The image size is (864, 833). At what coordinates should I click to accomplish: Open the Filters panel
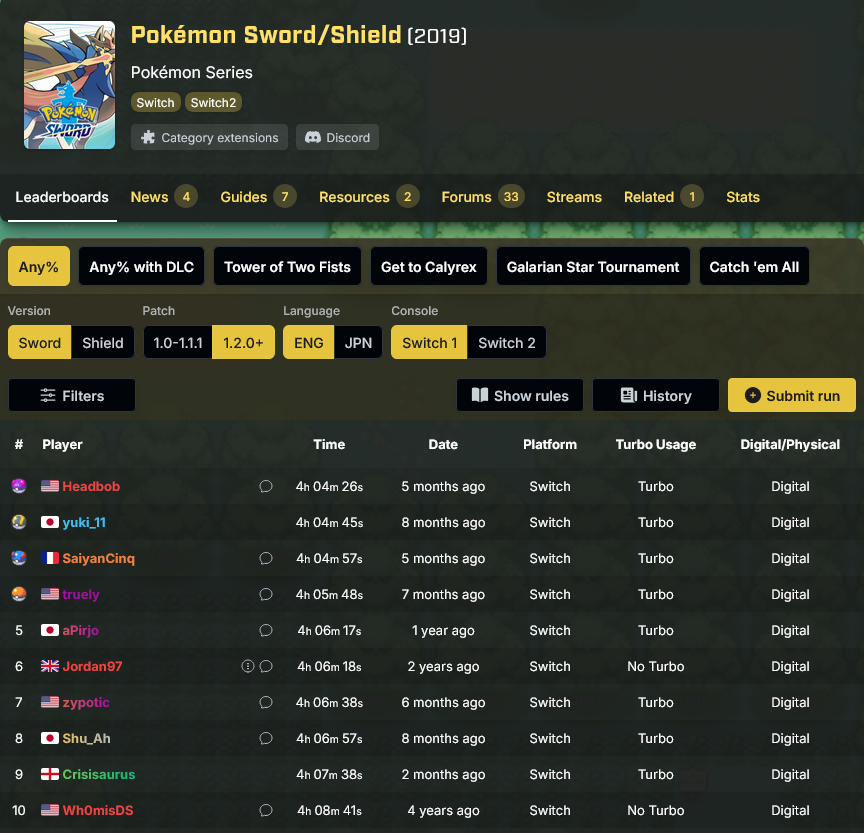click(72, 395)
